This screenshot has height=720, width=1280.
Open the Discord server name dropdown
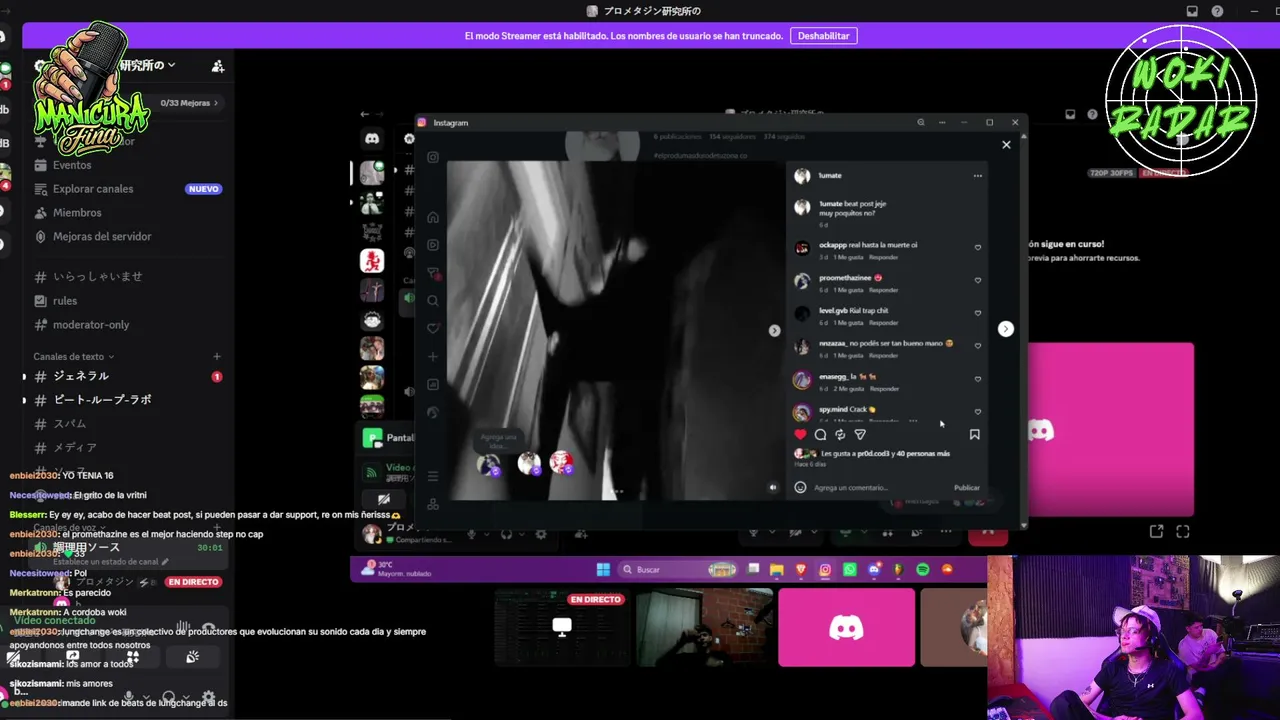(147, 66)
